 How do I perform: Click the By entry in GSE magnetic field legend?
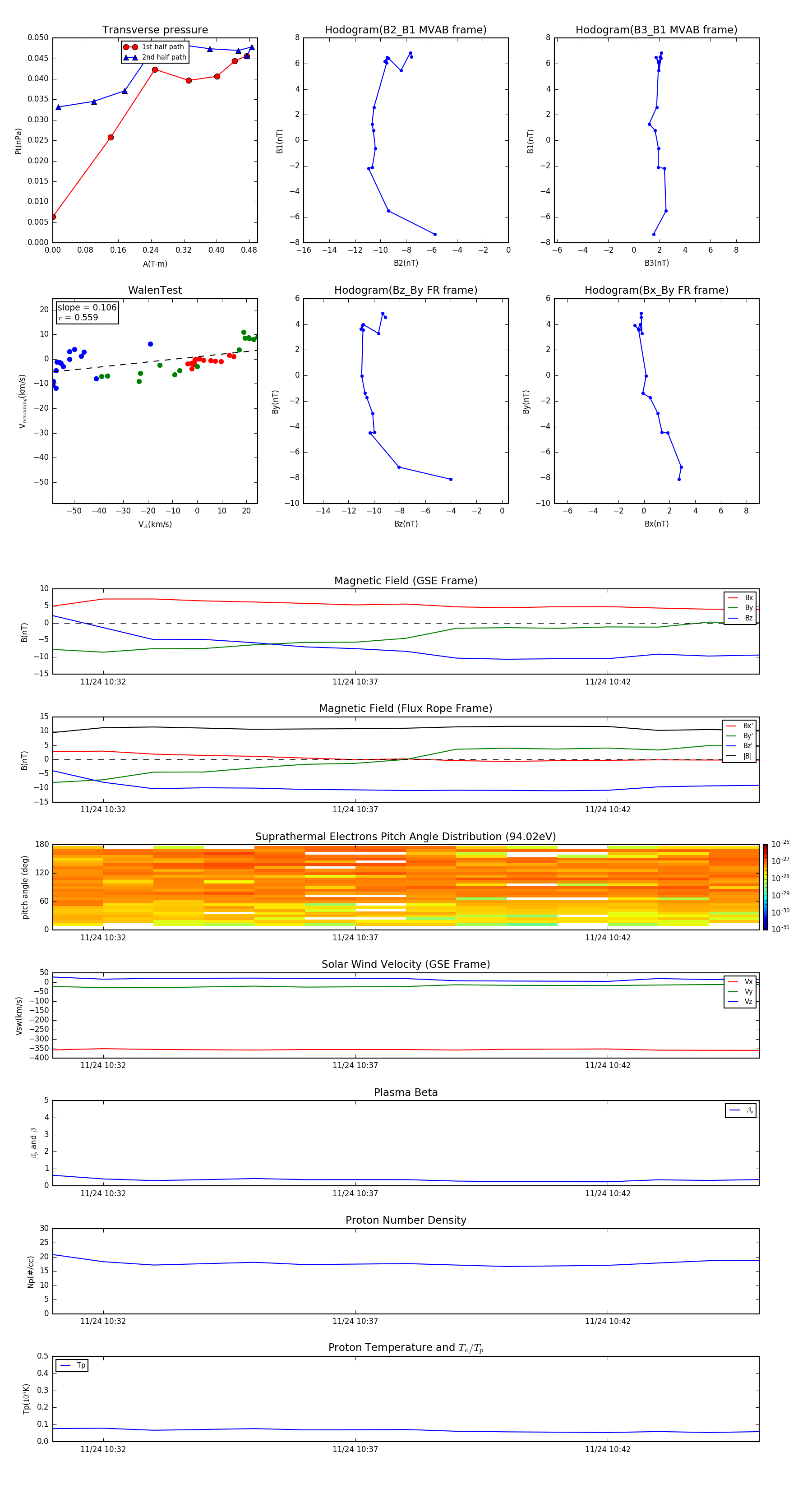[x=740, y=608]
